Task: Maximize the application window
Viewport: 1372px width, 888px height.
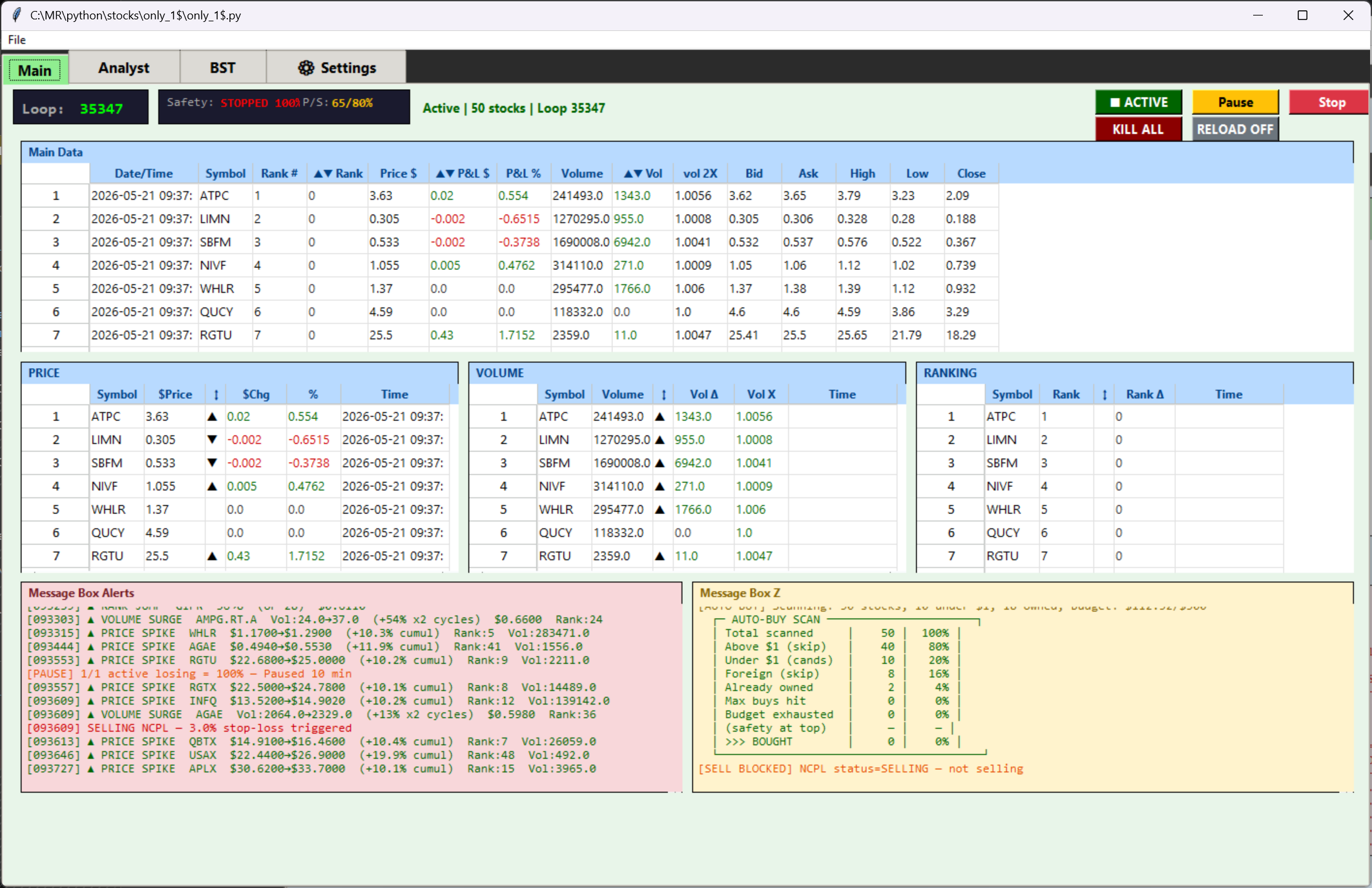Action: point(1302,15)
